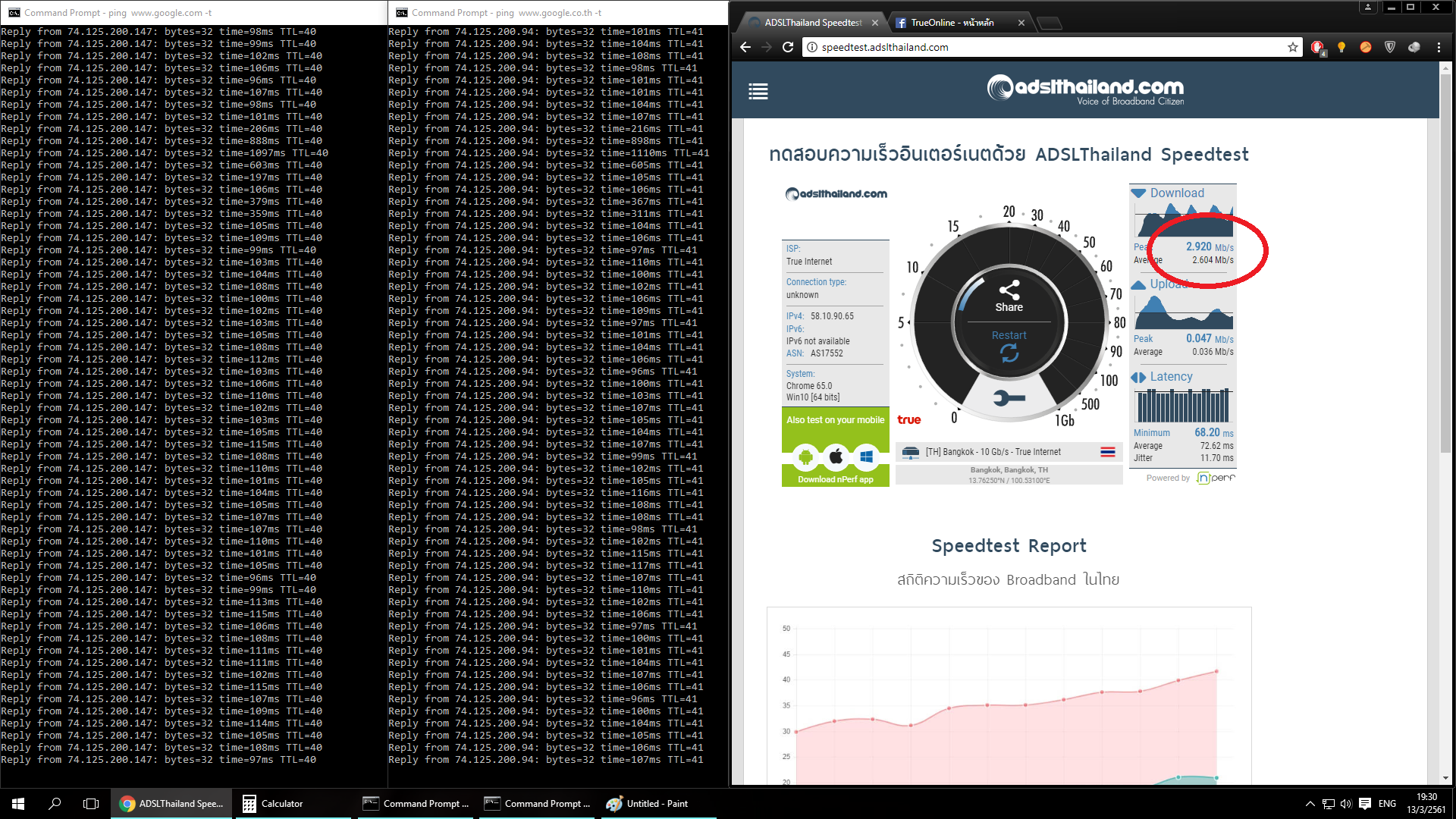The width and height of the screenshot is (1456, 819).
Task: Click the Chrome profile icon
Action: click(x=1368, y=7)
